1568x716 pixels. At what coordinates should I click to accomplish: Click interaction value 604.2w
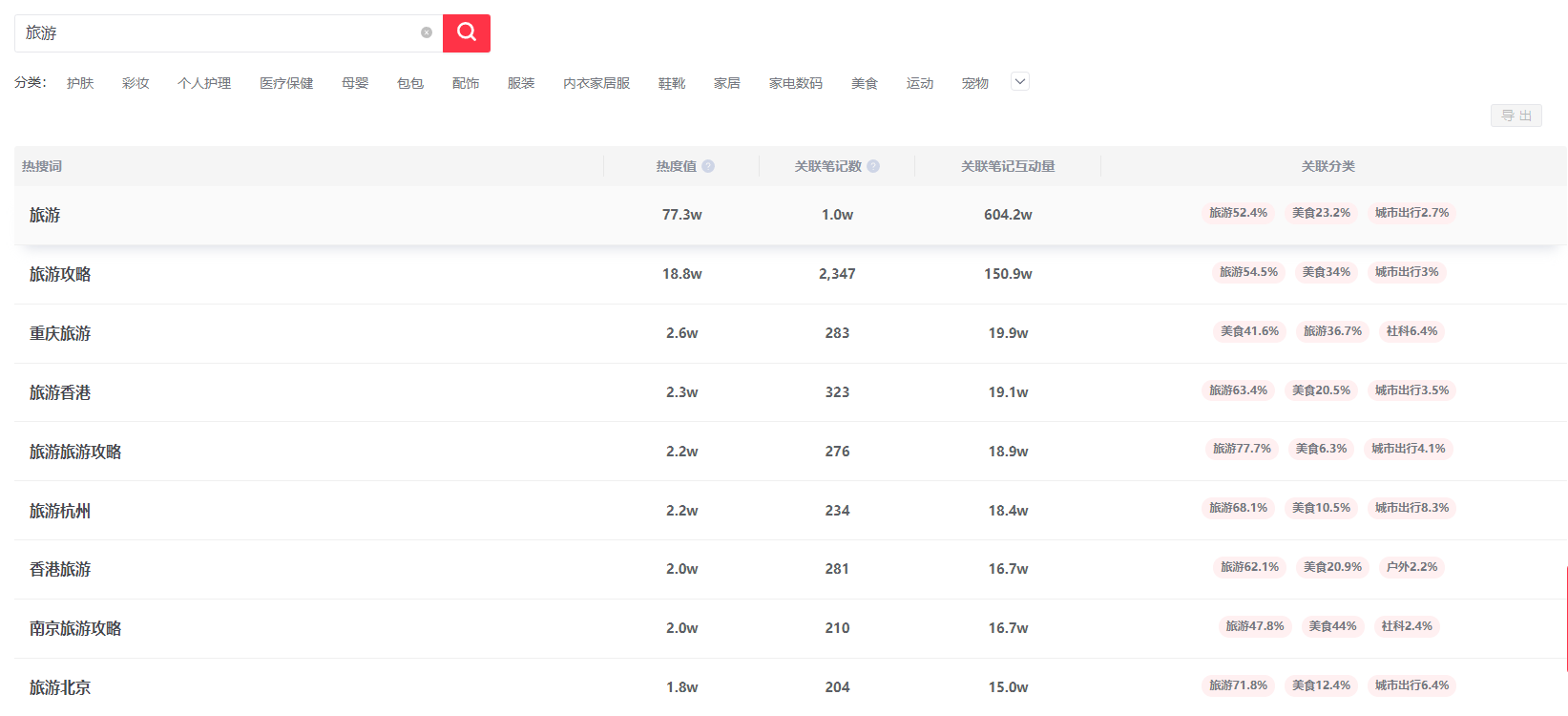pyautogui.click(x=1008, y=215)
